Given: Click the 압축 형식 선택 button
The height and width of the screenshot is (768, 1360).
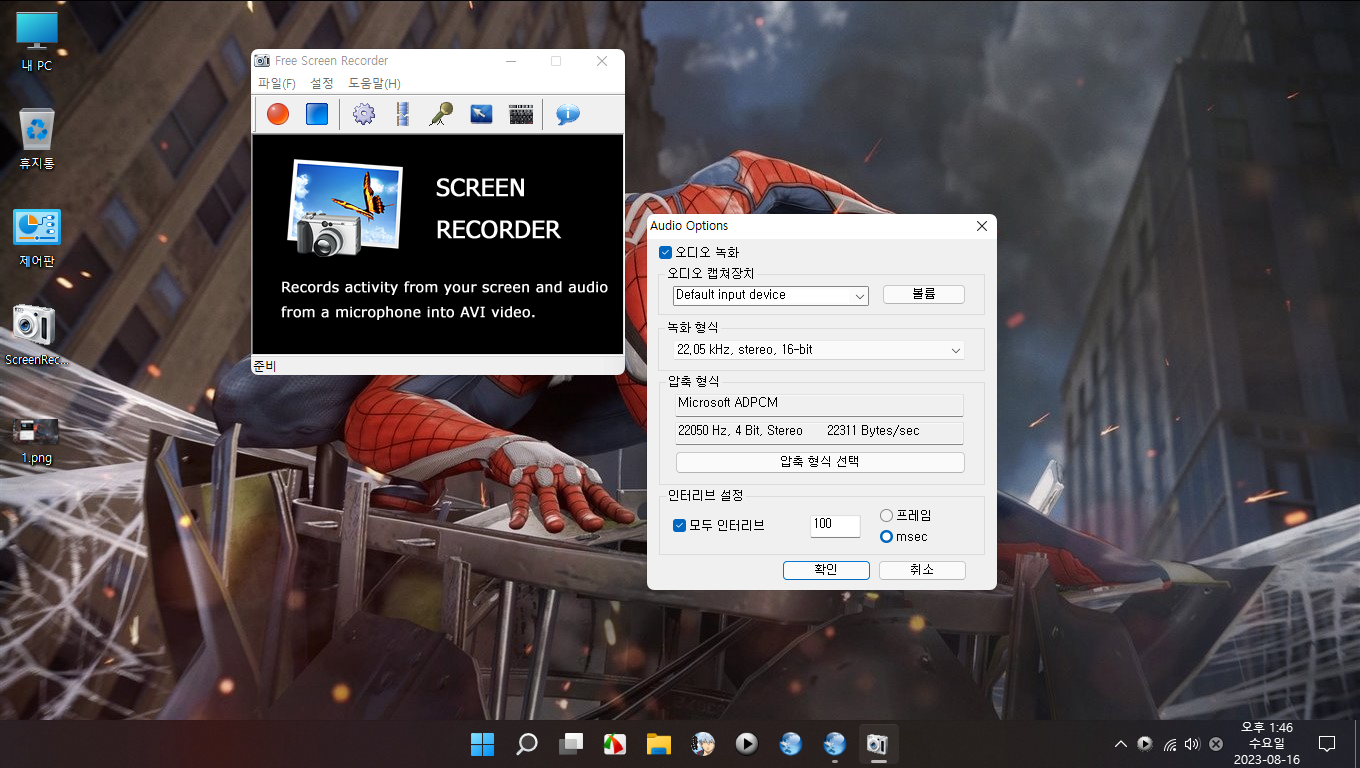Looking at the screenshot, I should click(820, 462).
